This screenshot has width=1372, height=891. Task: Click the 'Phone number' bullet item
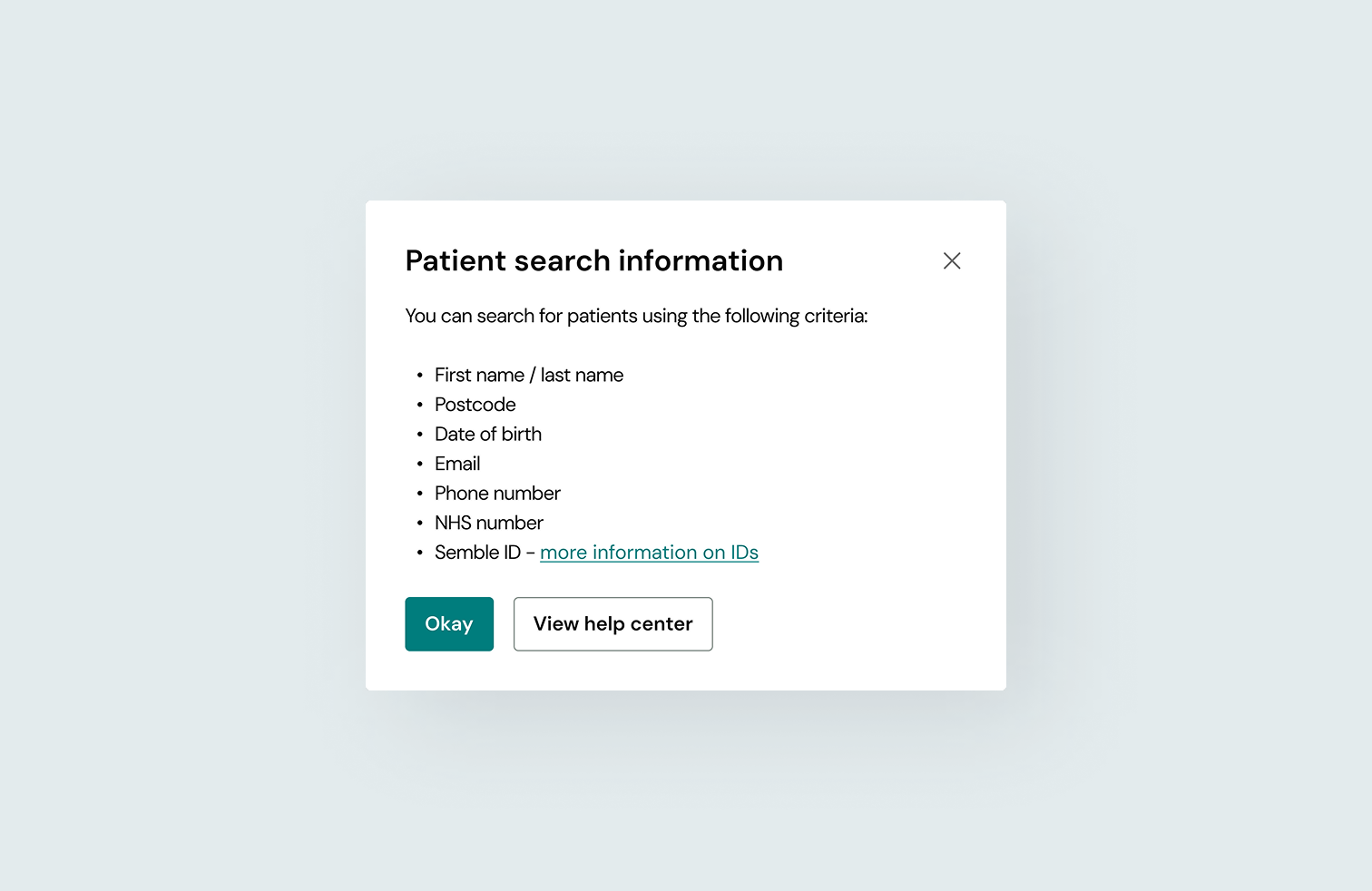497,493
